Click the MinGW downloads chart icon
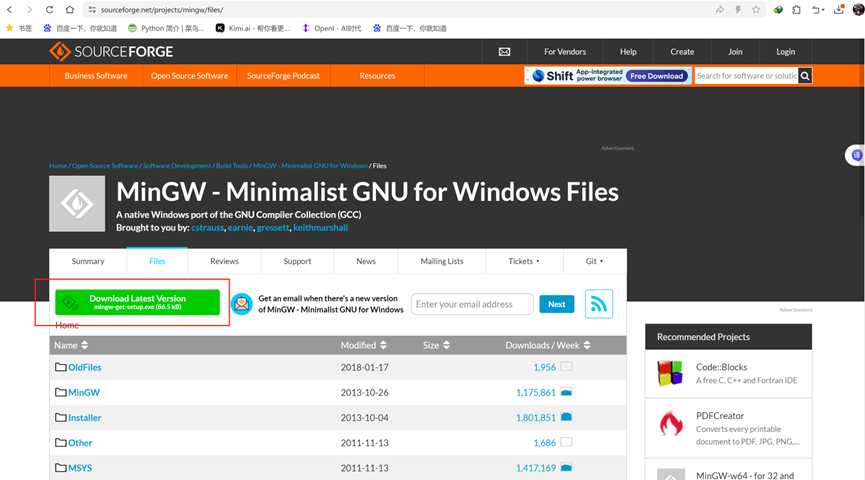865x480 pixels. [x=566, y=392]
